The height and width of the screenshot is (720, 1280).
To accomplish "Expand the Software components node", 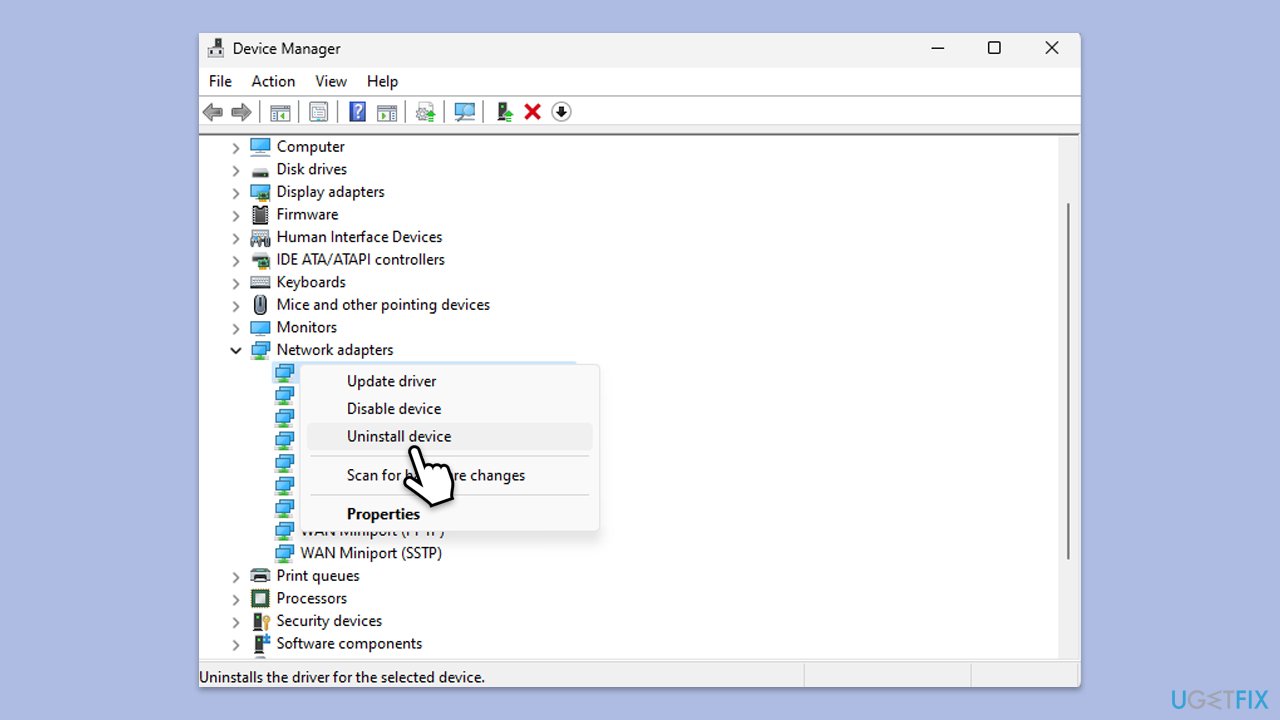I will [236, 644].
